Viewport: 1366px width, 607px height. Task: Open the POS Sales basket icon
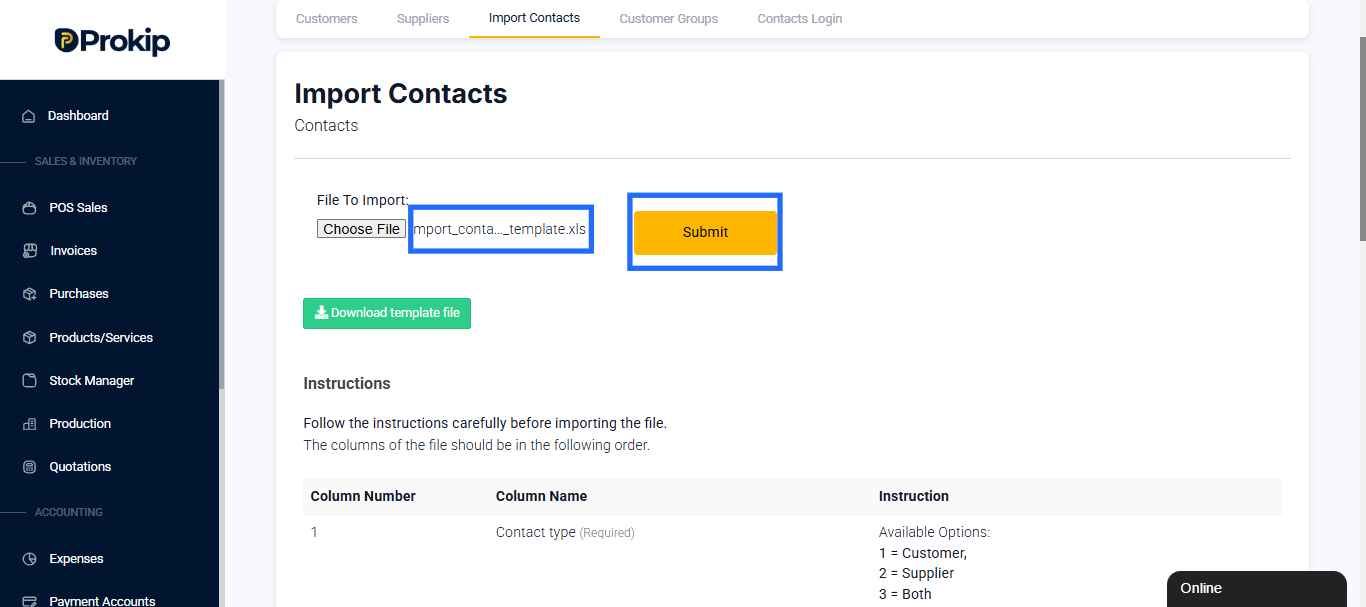pos(29,208)
